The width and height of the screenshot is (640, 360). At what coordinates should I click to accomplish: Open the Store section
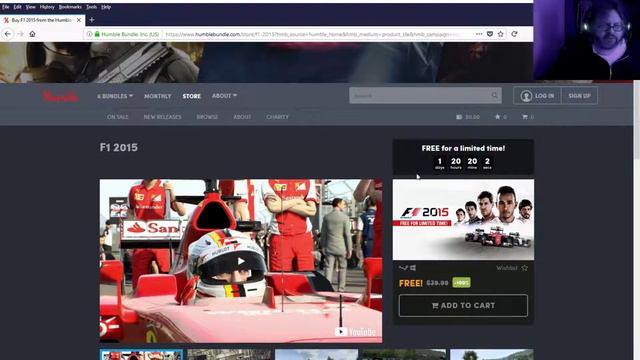point(191,96)
